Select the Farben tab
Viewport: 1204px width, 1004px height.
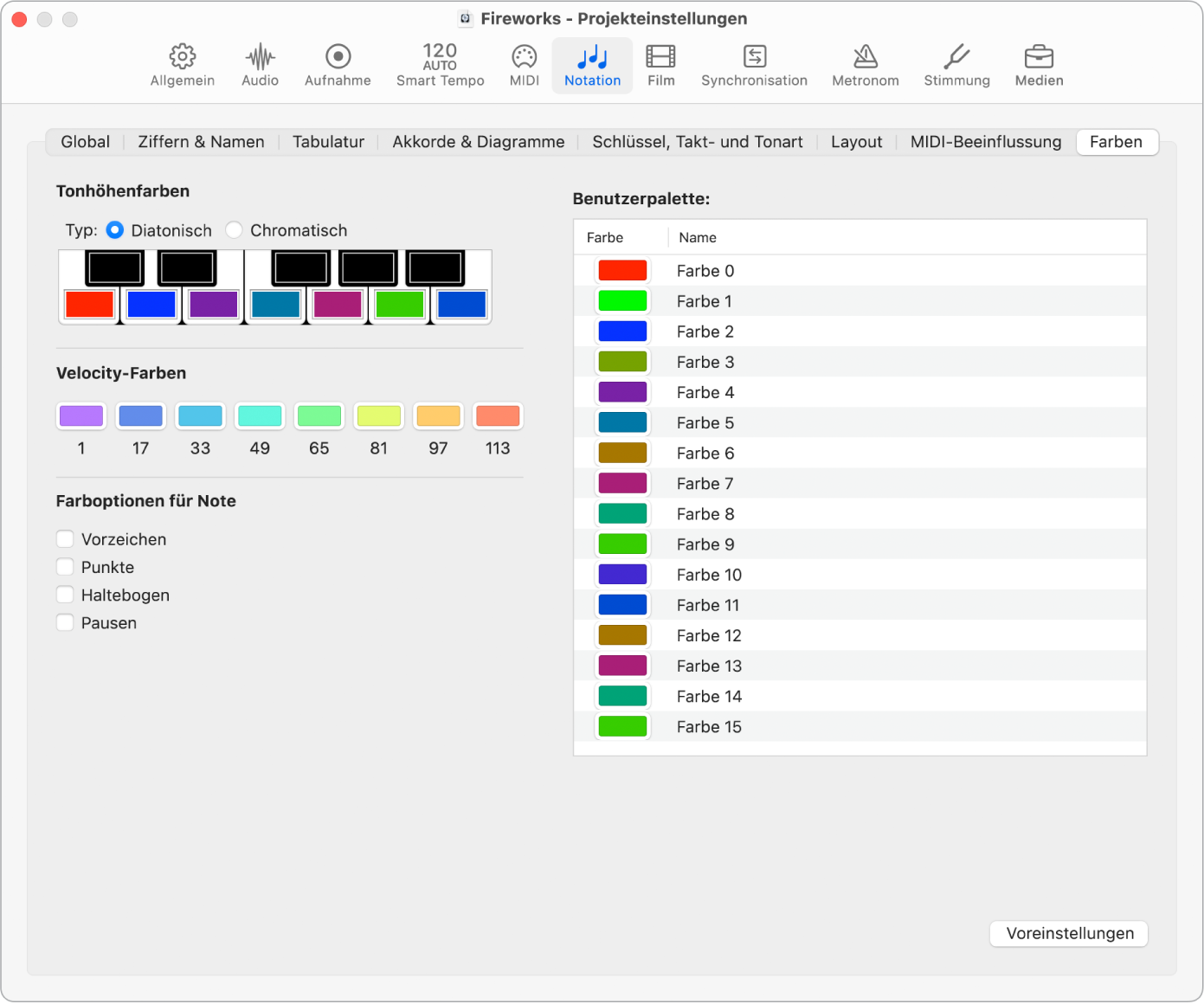[1117, 142]
